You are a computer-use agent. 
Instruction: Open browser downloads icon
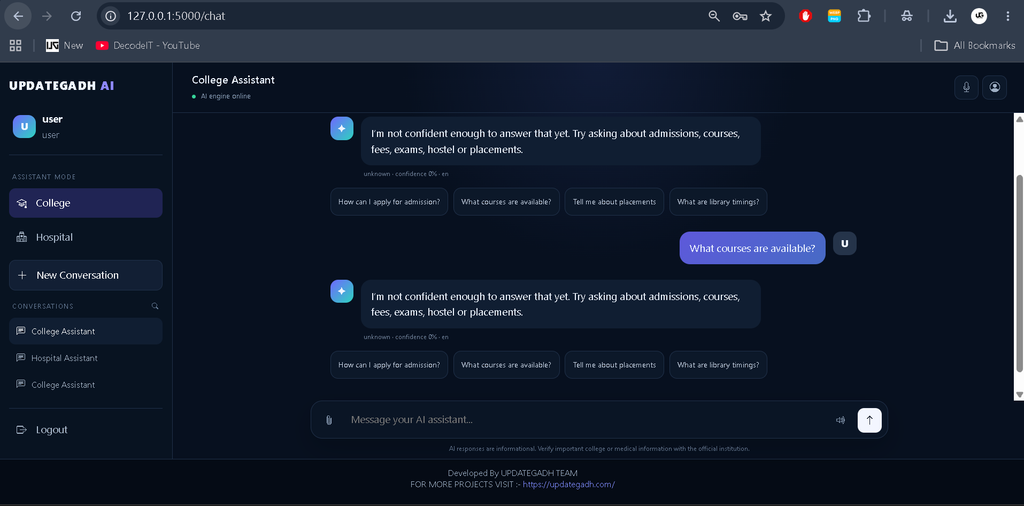tap(950, 16)
